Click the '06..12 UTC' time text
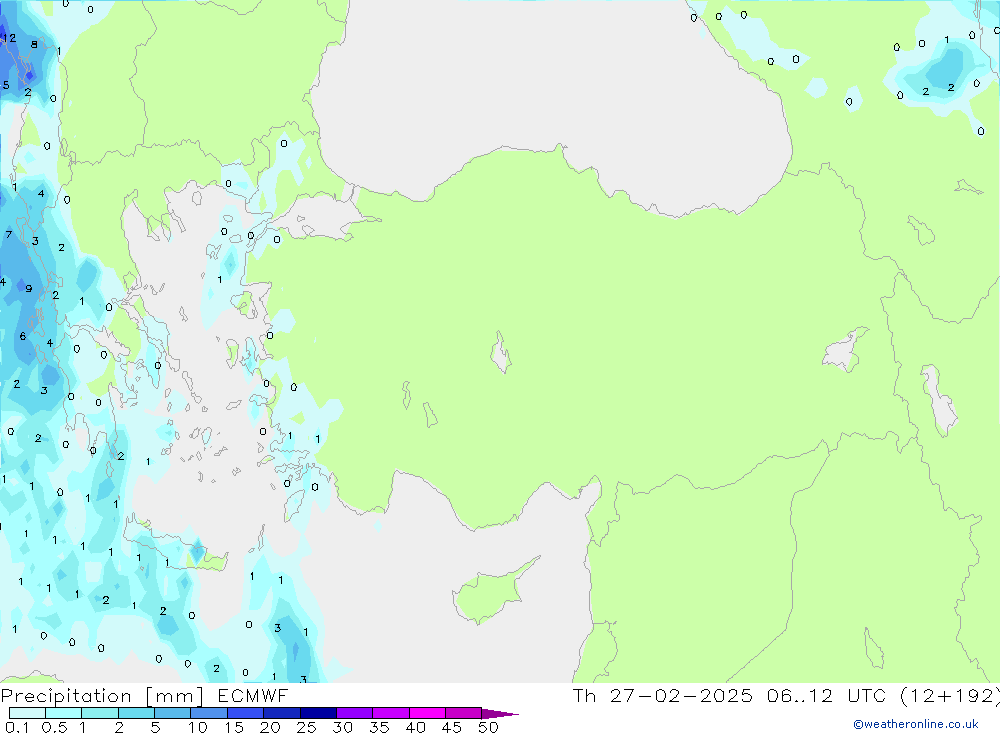 click(827, 696)
